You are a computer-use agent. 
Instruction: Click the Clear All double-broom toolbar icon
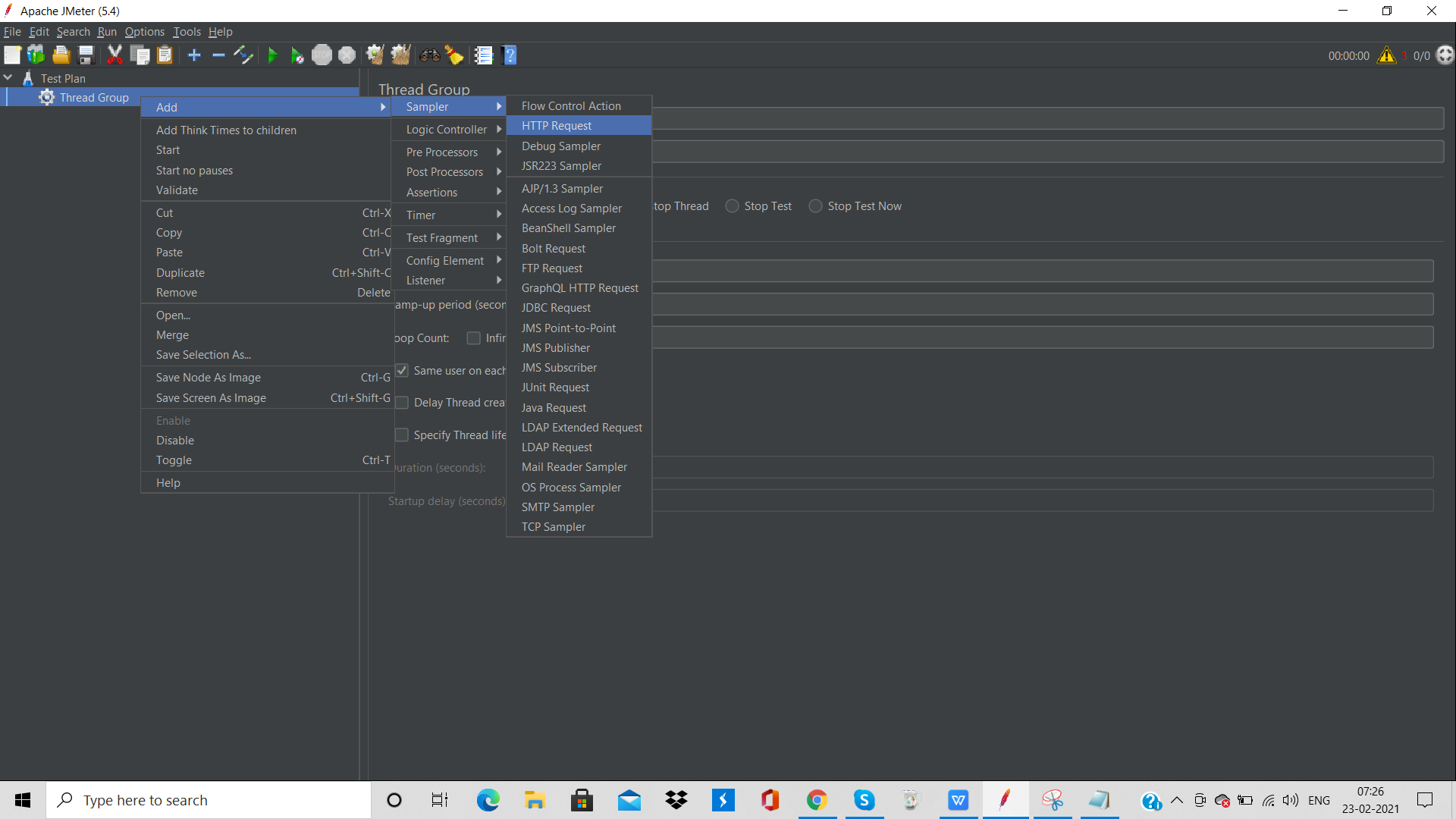[400, 55]
